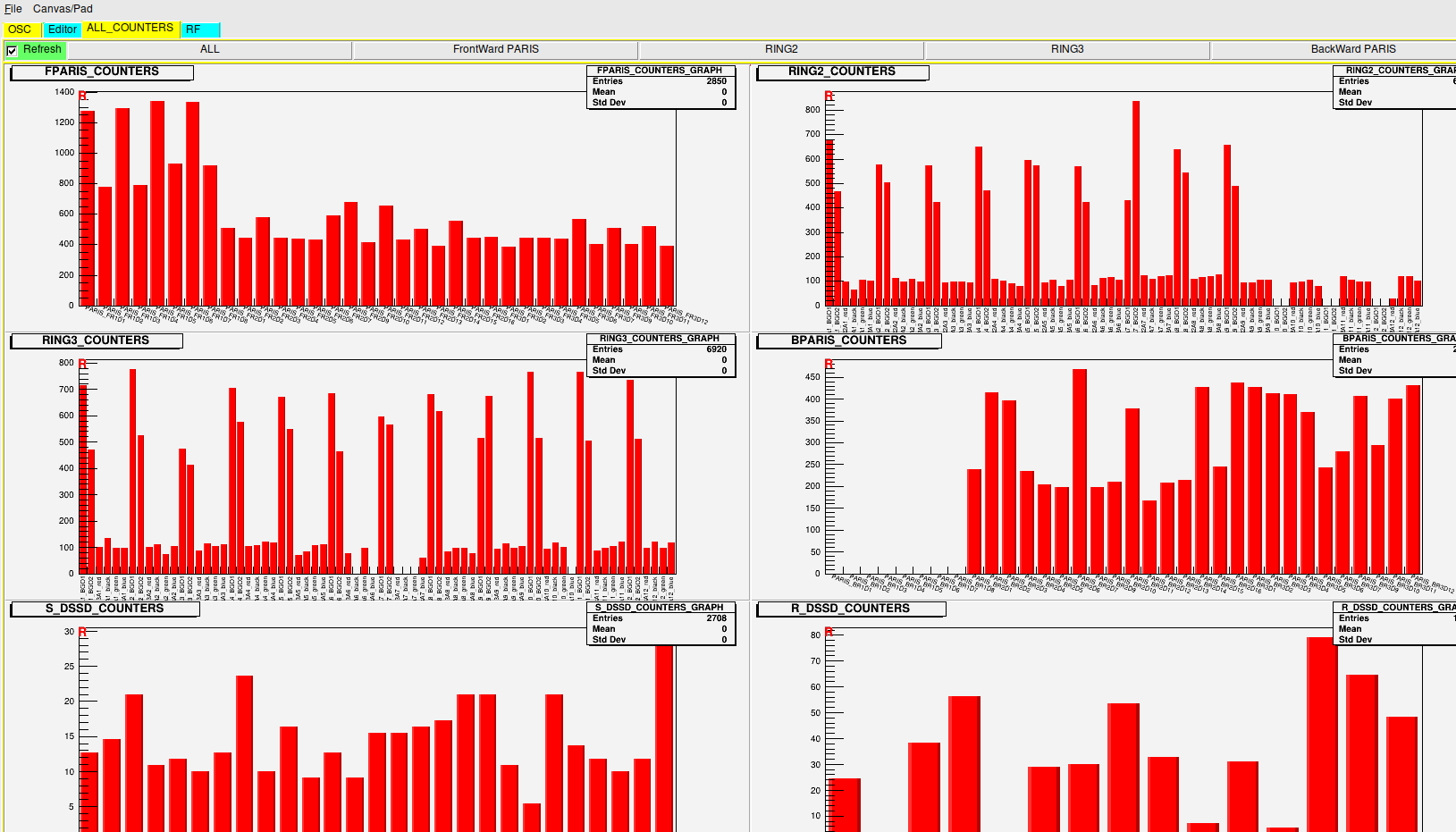Image resolution: width=1456 pixels, height=832 pixels.
Task: Click the red R marker in FPARIS_COUNTERS plot
Action: (x=82, y=96)
